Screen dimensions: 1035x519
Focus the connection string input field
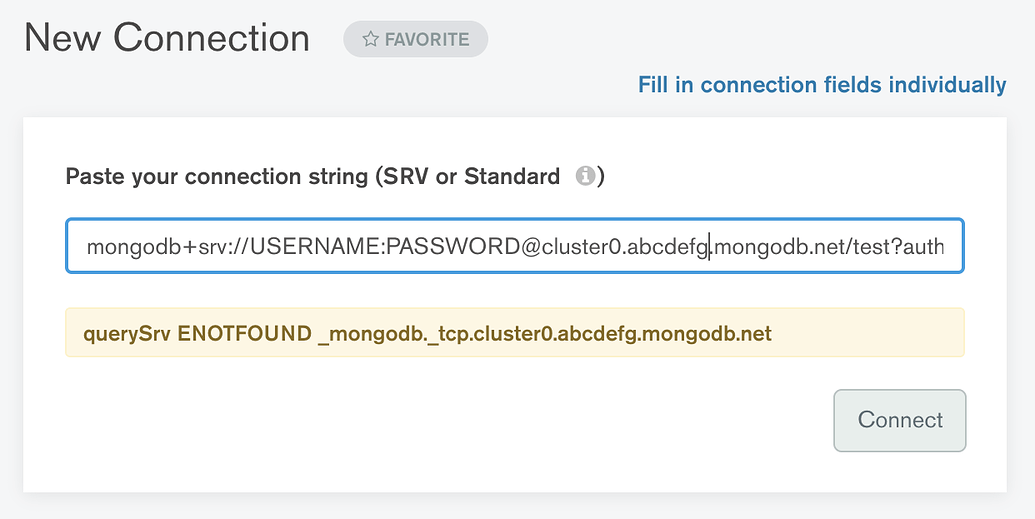tap(515, 246)
